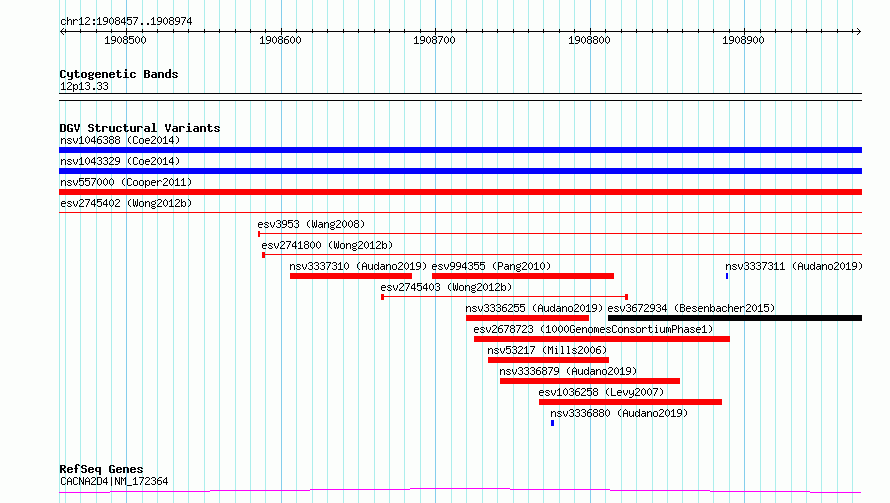Open the esv2741800 (Wong2012b) label
The height and width of the screenshot is (503, 890).
point(327,245)
